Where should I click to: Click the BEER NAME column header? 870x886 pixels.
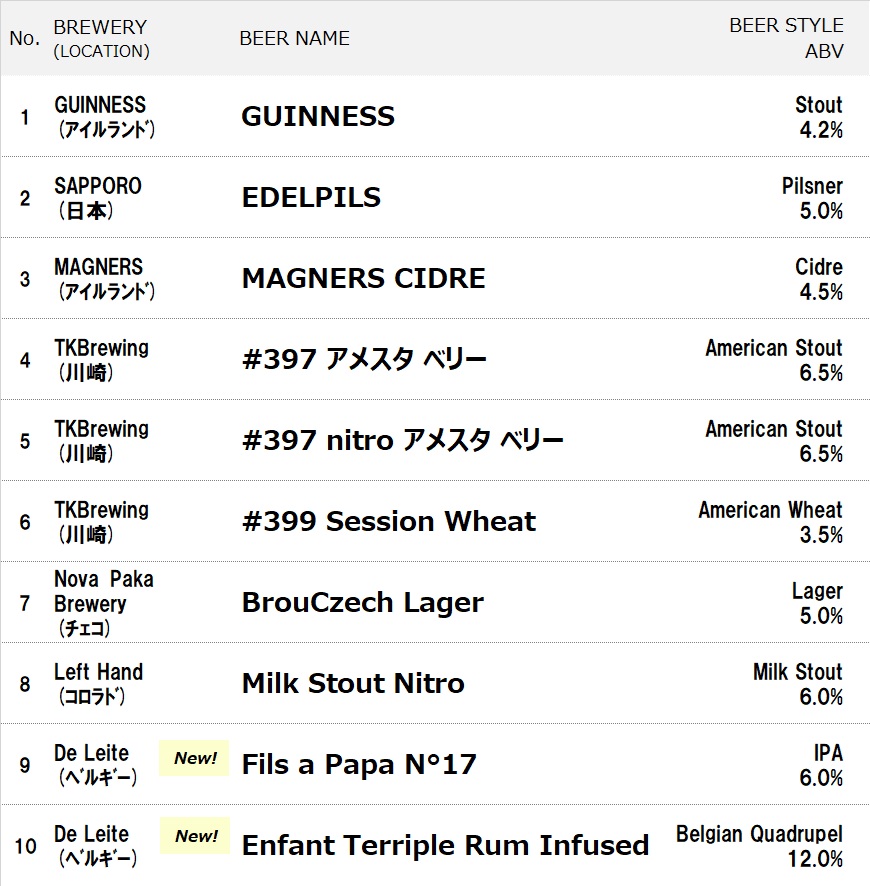(x=294, y=38)
